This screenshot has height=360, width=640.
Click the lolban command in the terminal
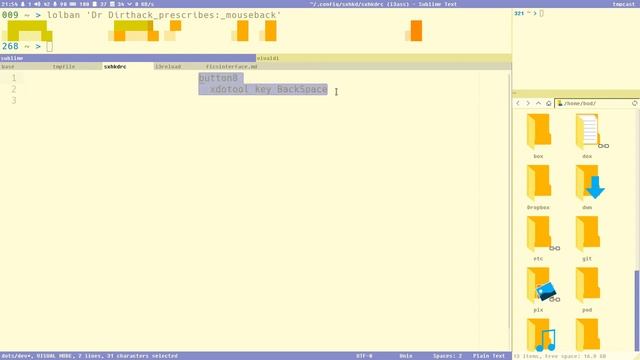164,15
